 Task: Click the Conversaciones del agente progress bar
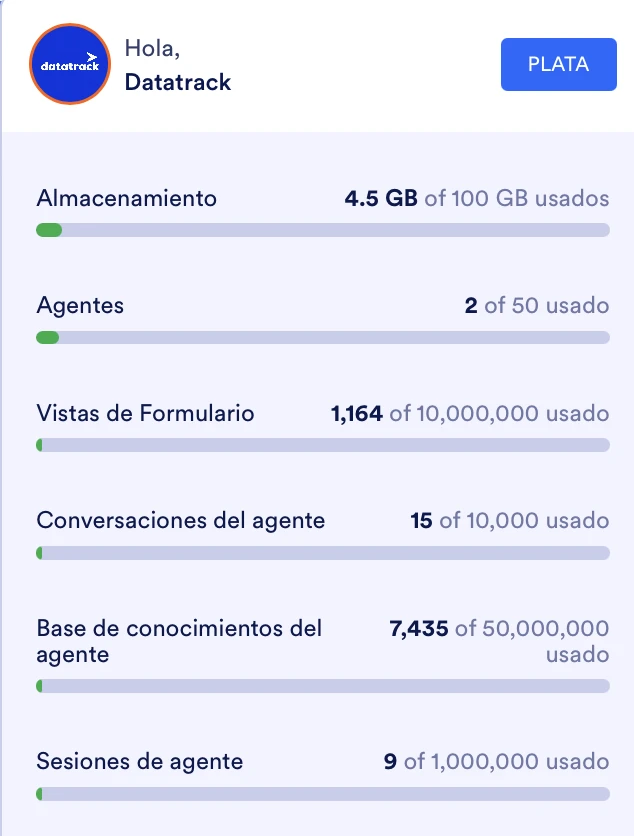pos(322,552)
